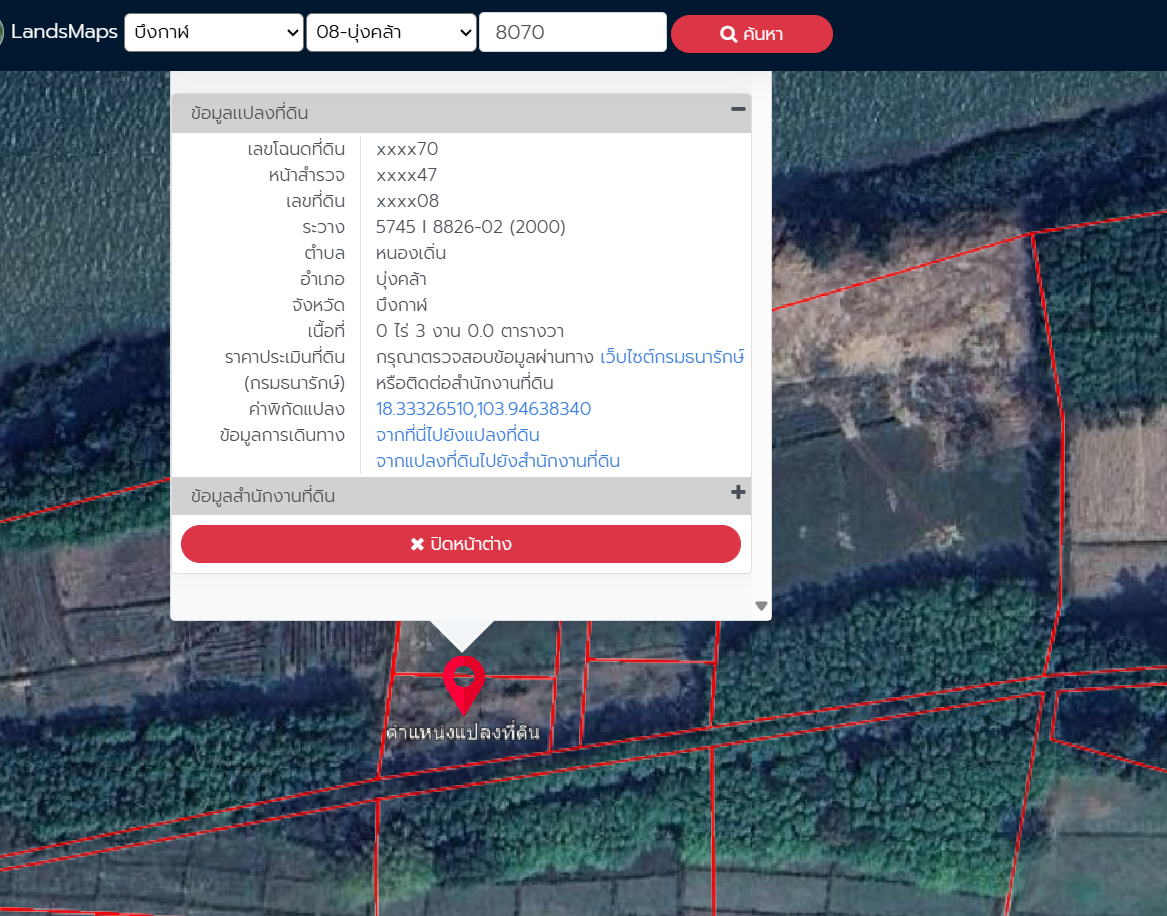Collapse ข้อมูลแปลงที่ดิน using the minus icon

pyautogui.click(x=738, y=110)
